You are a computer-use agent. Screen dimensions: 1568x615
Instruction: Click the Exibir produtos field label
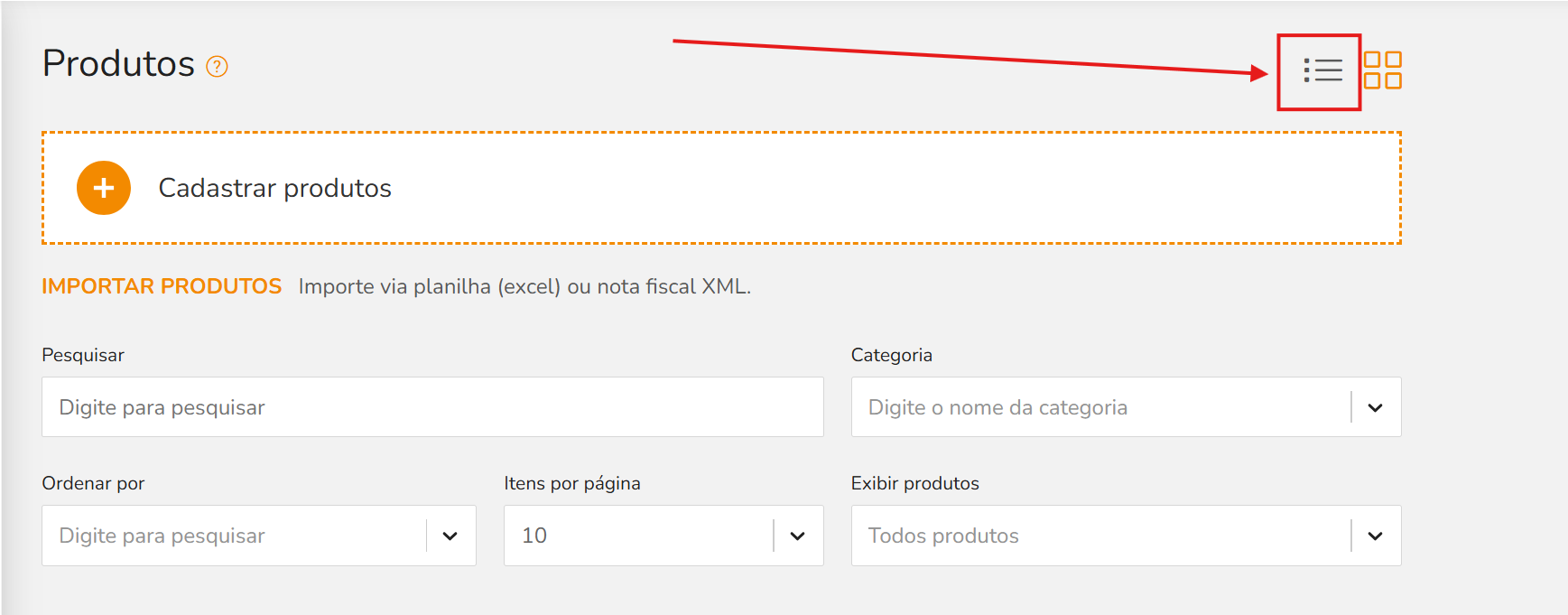(x=914, y=483)
